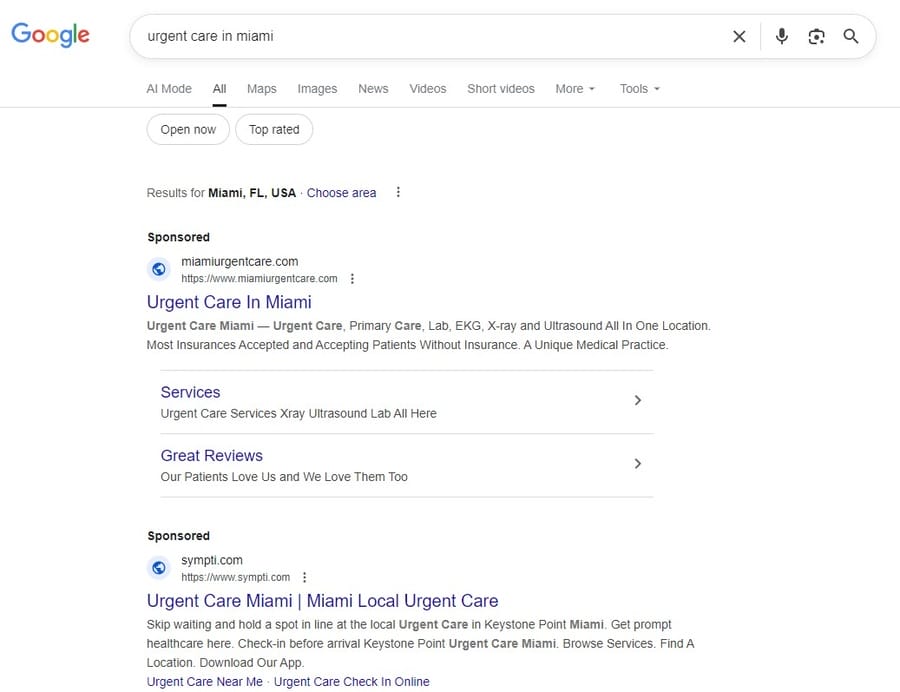Expand the Tools dropdown
This screenshot has width=900, height=692.
[x=640, y=88]
